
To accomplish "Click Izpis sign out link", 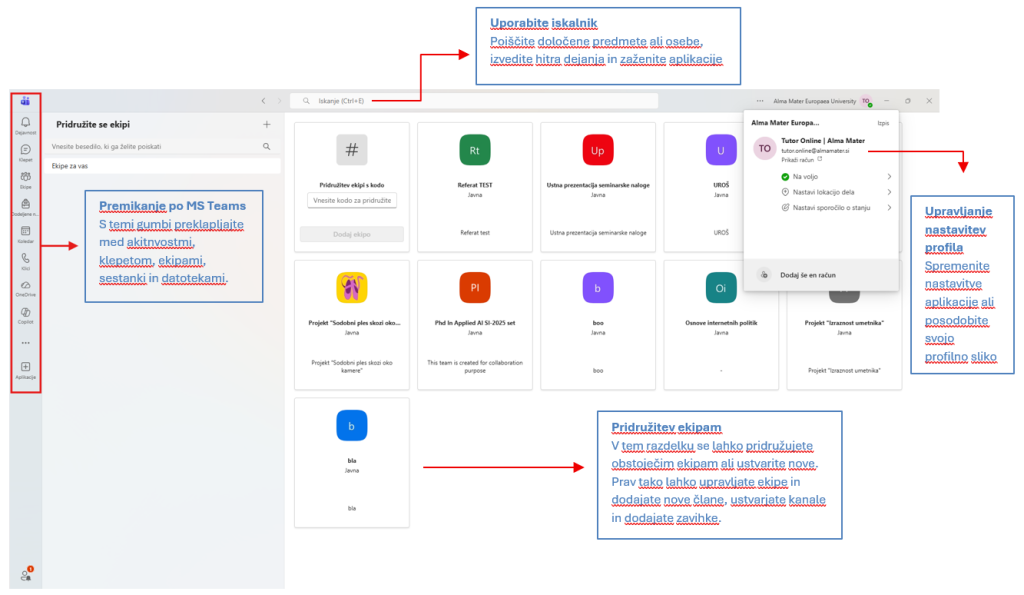I will pyautogui.click(x=883, y=123).
